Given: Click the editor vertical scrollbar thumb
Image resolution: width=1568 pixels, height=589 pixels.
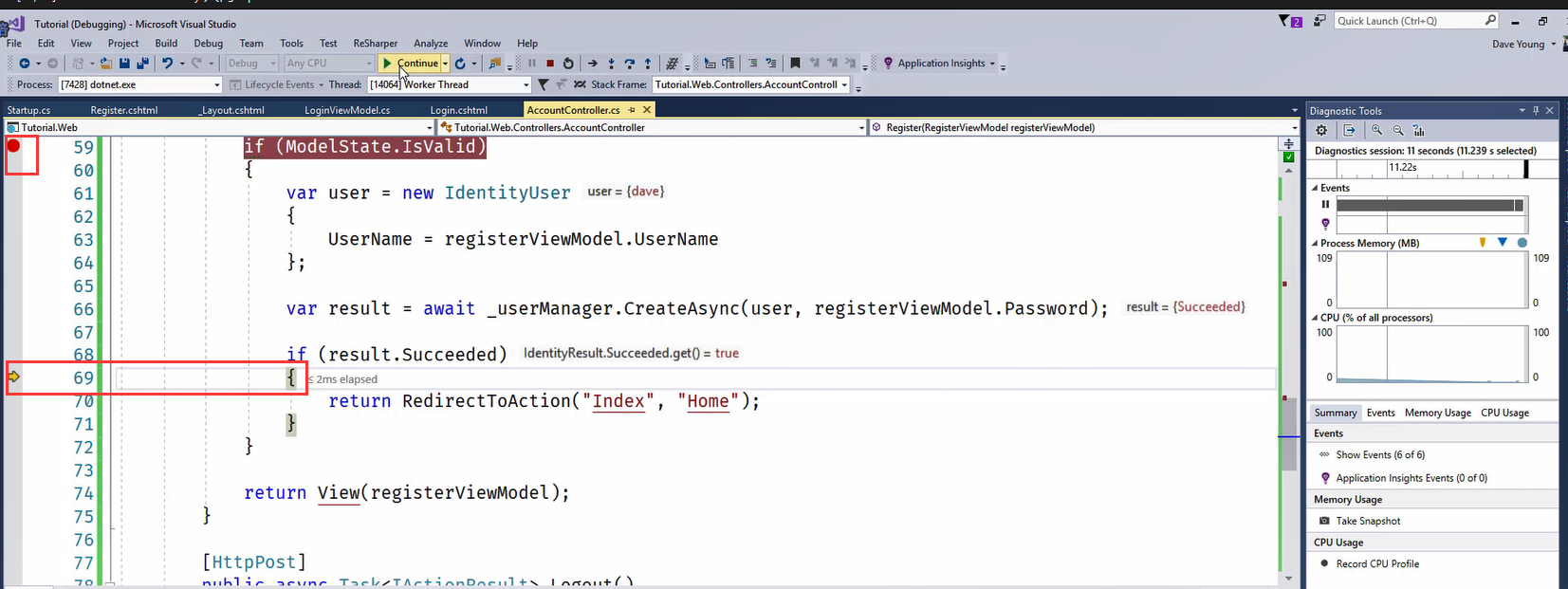Looking at the screenshot, I should pyautogui.click(x=1288, y=434).
